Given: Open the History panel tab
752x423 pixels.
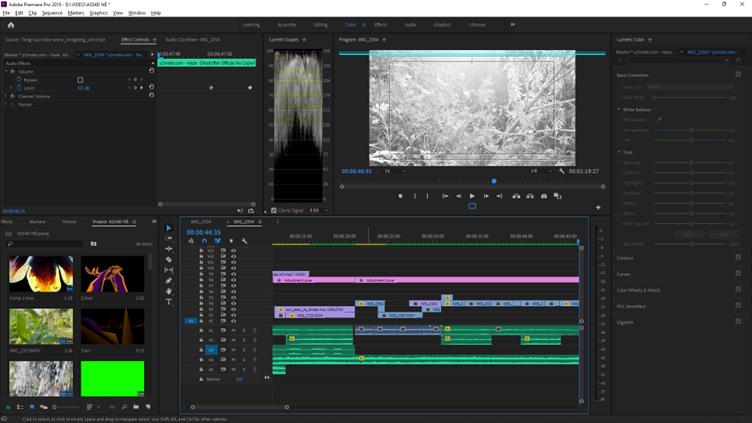Looking at the screenshot, I should pos(69,222).
